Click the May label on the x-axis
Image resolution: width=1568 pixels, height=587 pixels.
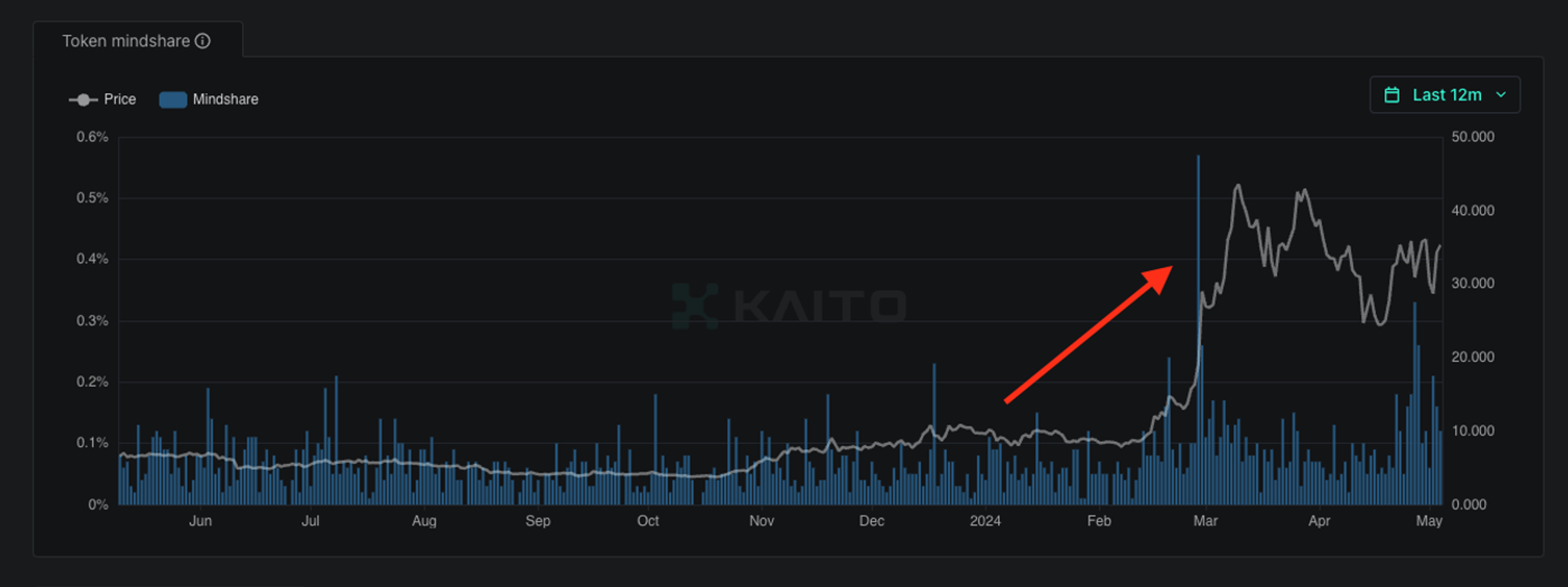click(x=1428, y=521)
